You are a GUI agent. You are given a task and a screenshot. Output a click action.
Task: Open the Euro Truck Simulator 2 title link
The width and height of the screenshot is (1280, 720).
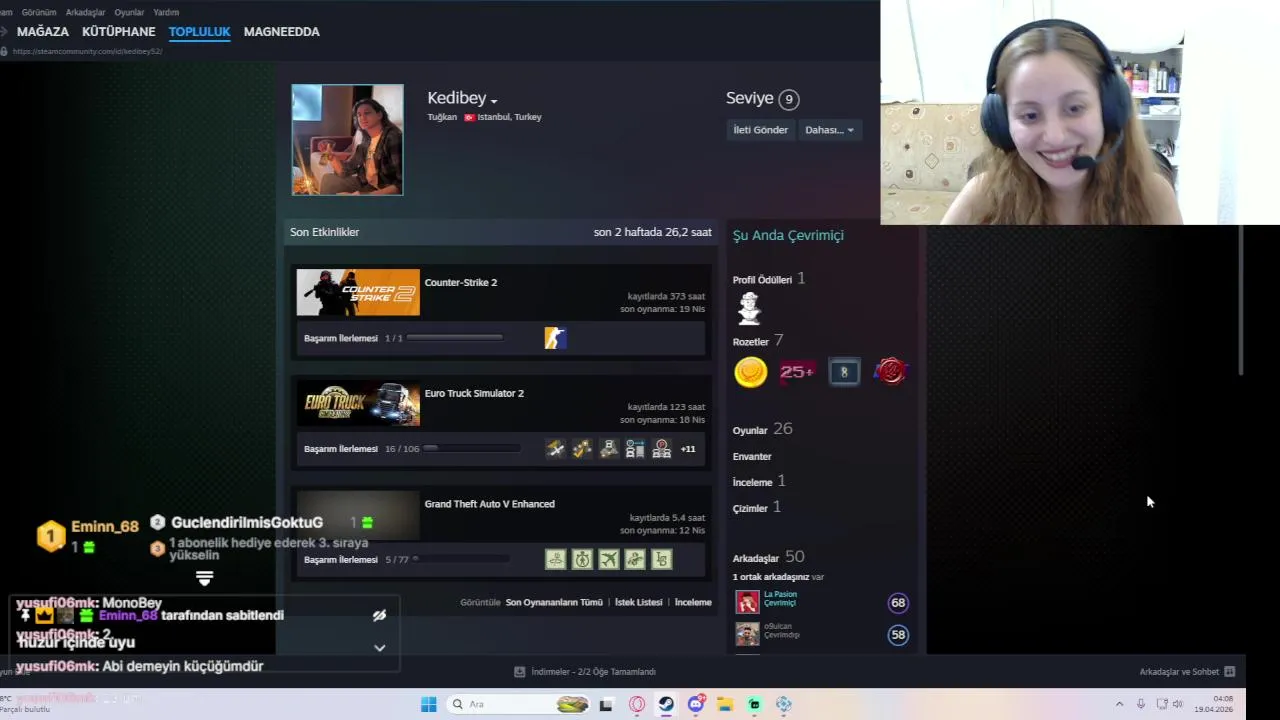[474, 393]
